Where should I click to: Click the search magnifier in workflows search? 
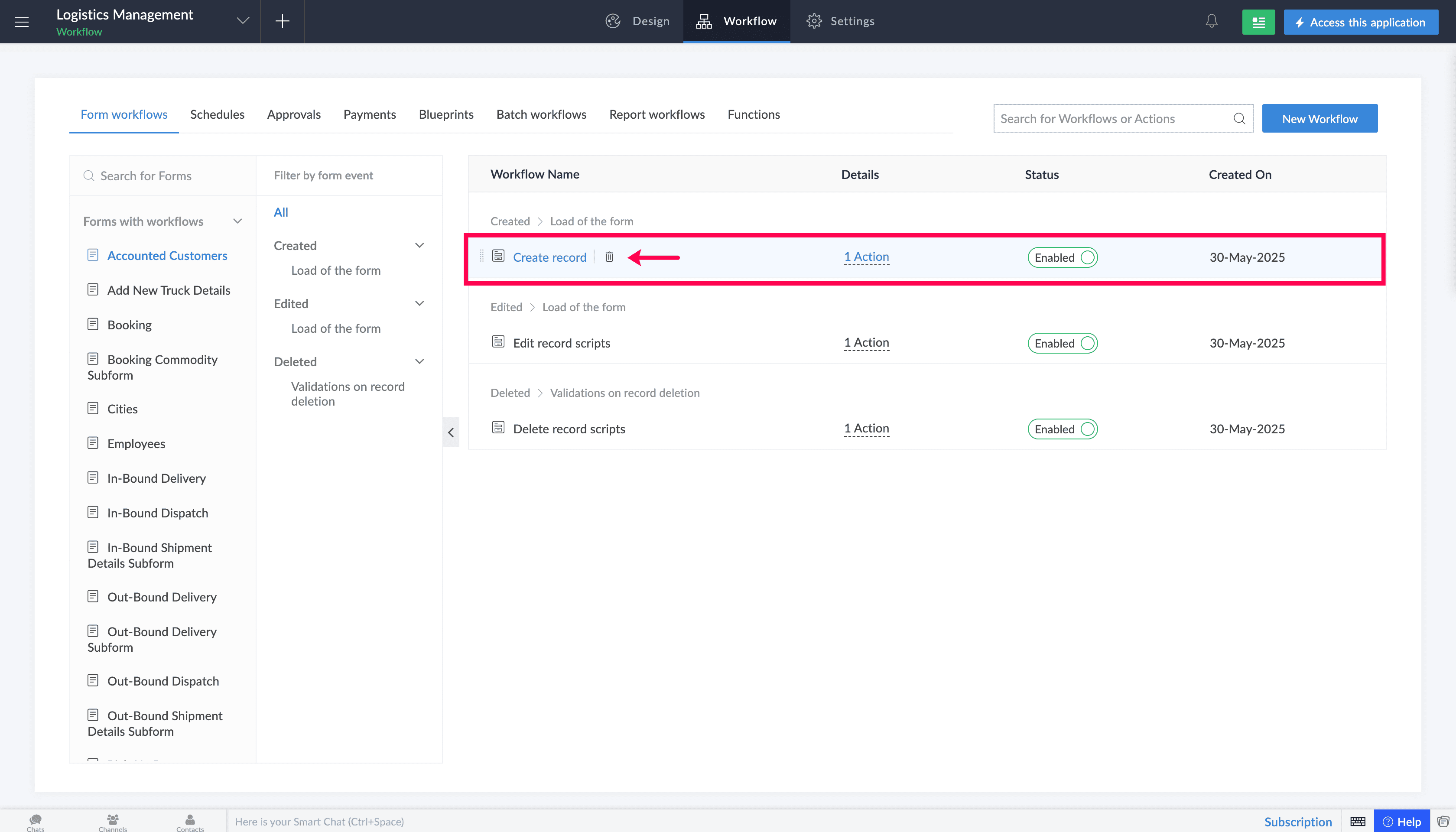point(1239,118)
